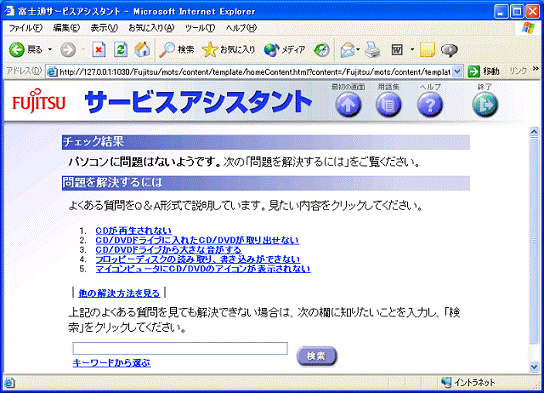544x393 pixels.
Task: Expand the address bar dropdown arrow
Action: [x=458, y=72]
